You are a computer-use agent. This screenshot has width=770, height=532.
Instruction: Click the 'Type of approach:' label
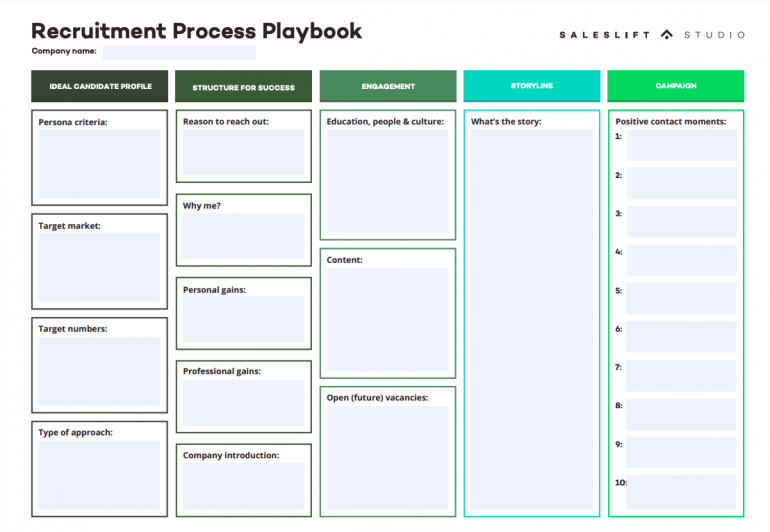click(75, 432)
